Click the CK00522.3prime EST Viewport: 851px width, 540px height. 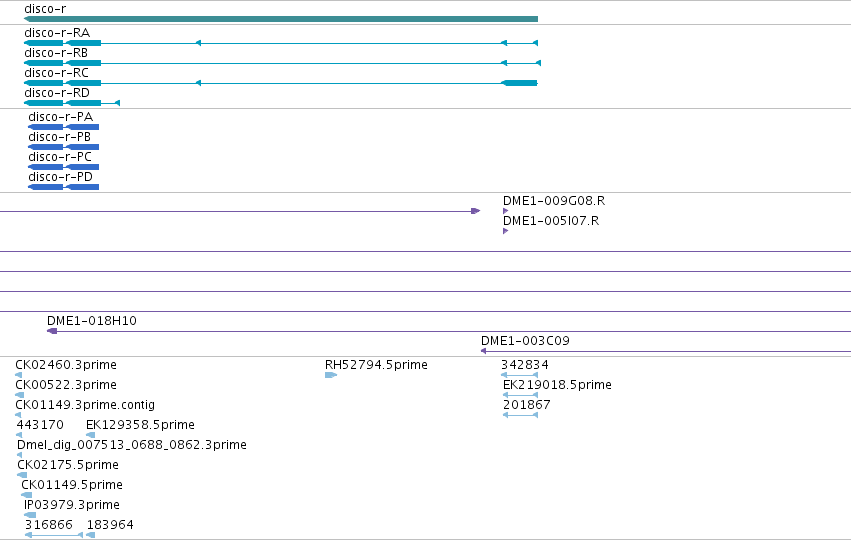pyautogui.click(x=66, y=385)
